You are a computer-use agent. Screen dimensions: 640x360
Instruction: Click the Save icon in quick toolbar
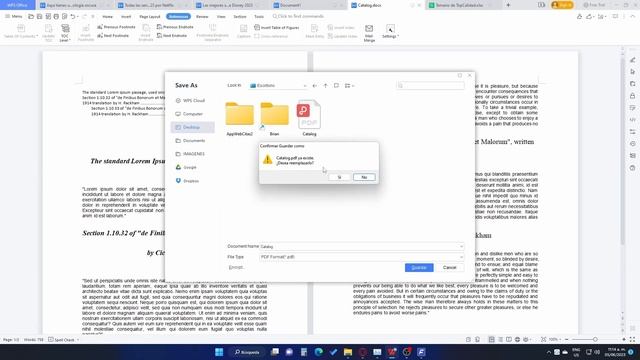[x=40, y=16]
